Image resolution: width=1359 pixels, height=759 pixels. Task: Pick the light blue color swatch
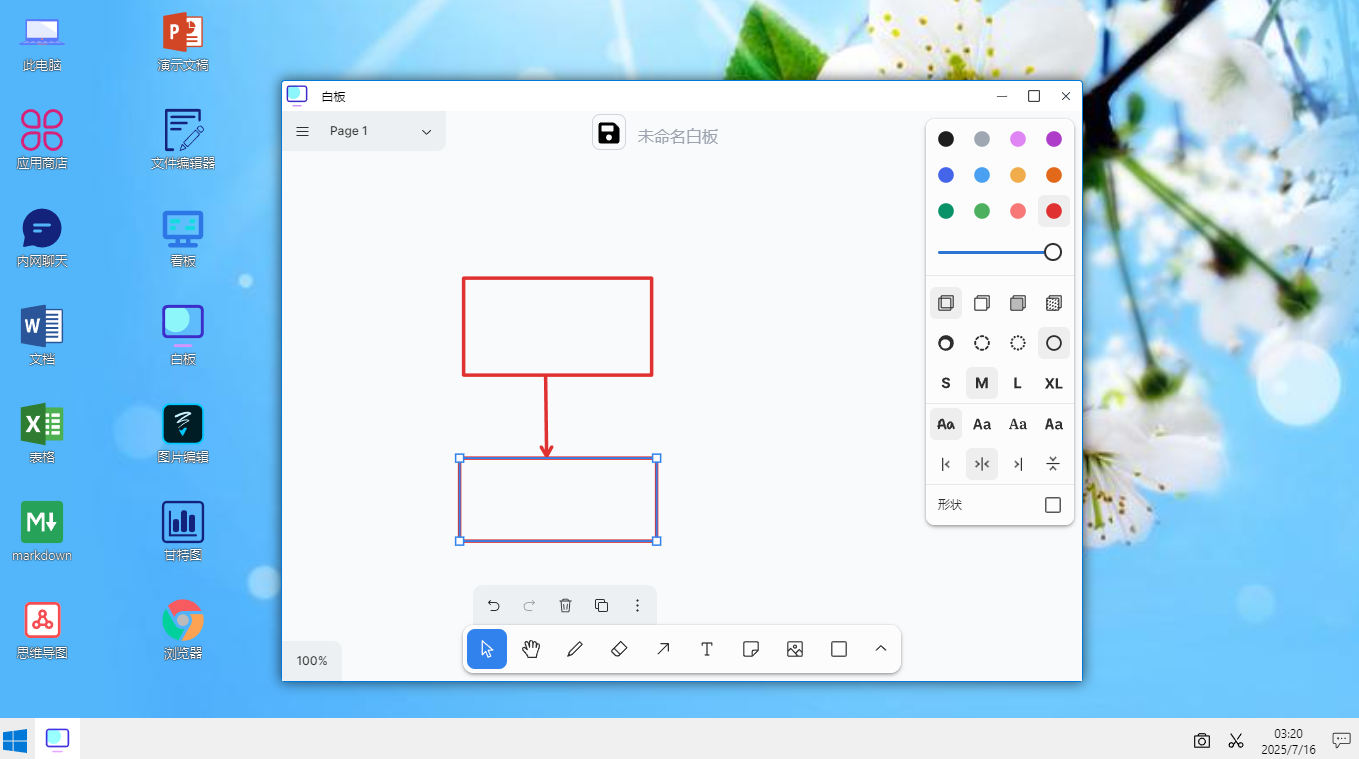pos(982,175)
